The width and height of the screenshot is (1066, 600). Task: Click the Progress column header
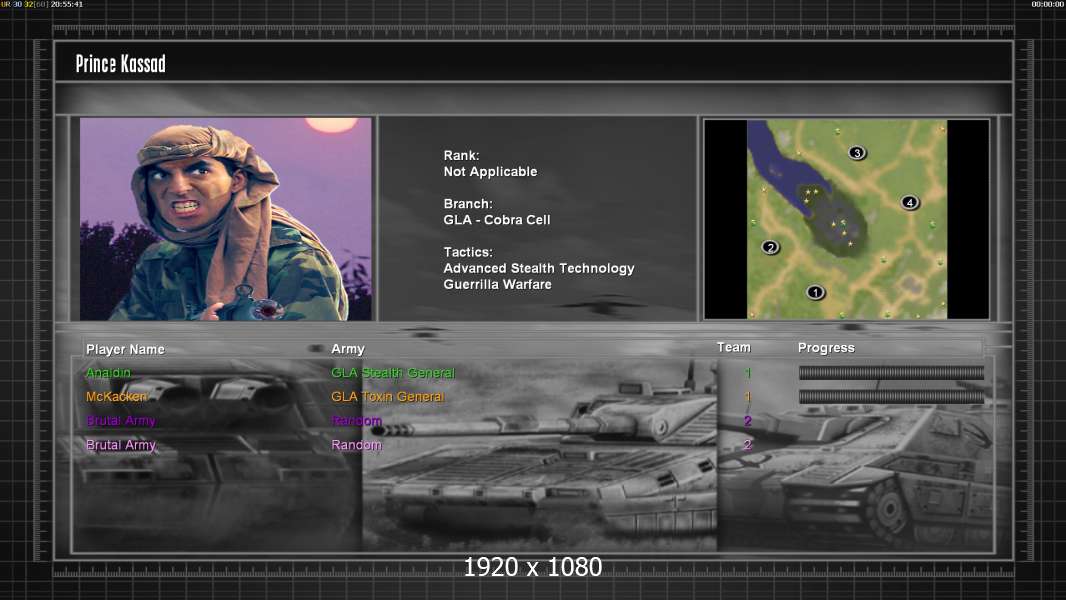826,348
